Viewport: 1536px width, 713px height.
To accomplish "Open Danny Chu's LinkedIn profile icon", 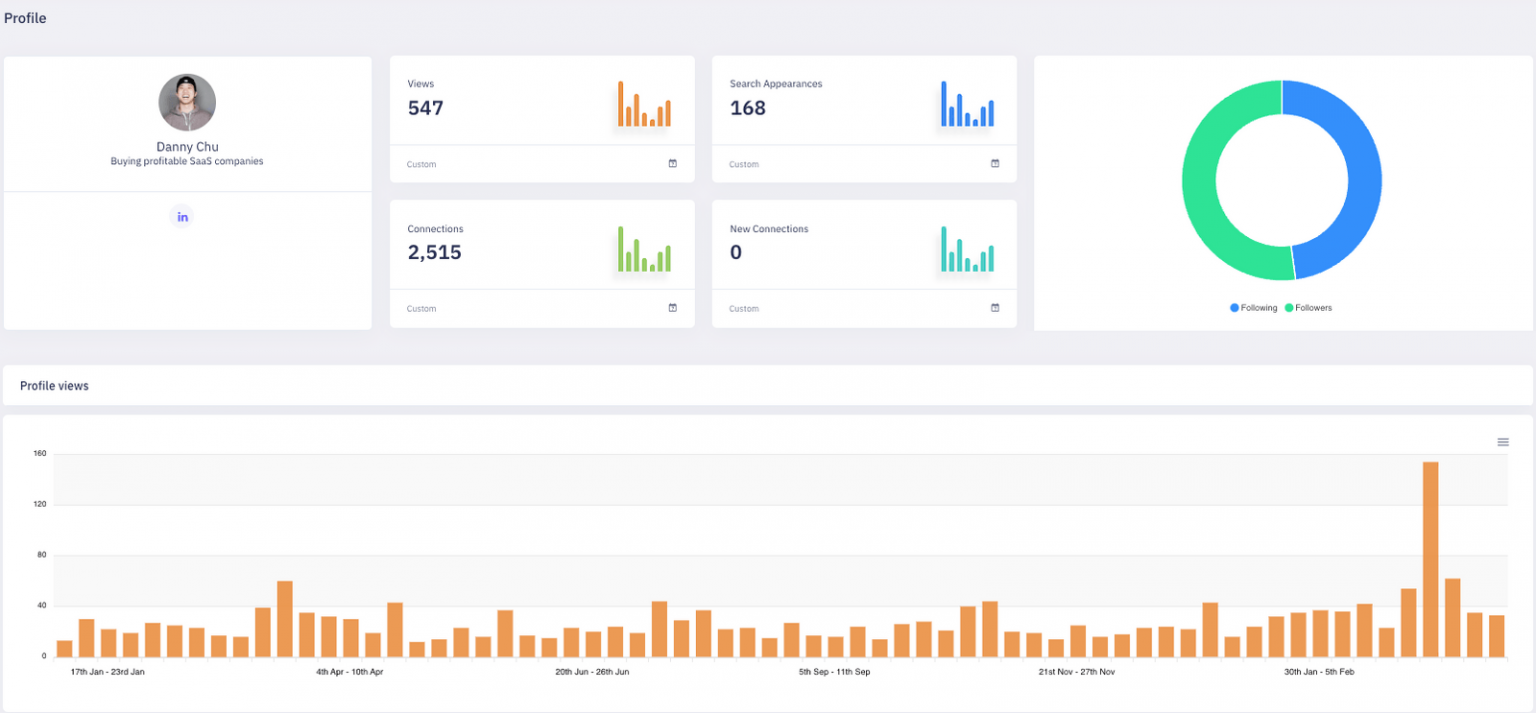I will (182, 216).
